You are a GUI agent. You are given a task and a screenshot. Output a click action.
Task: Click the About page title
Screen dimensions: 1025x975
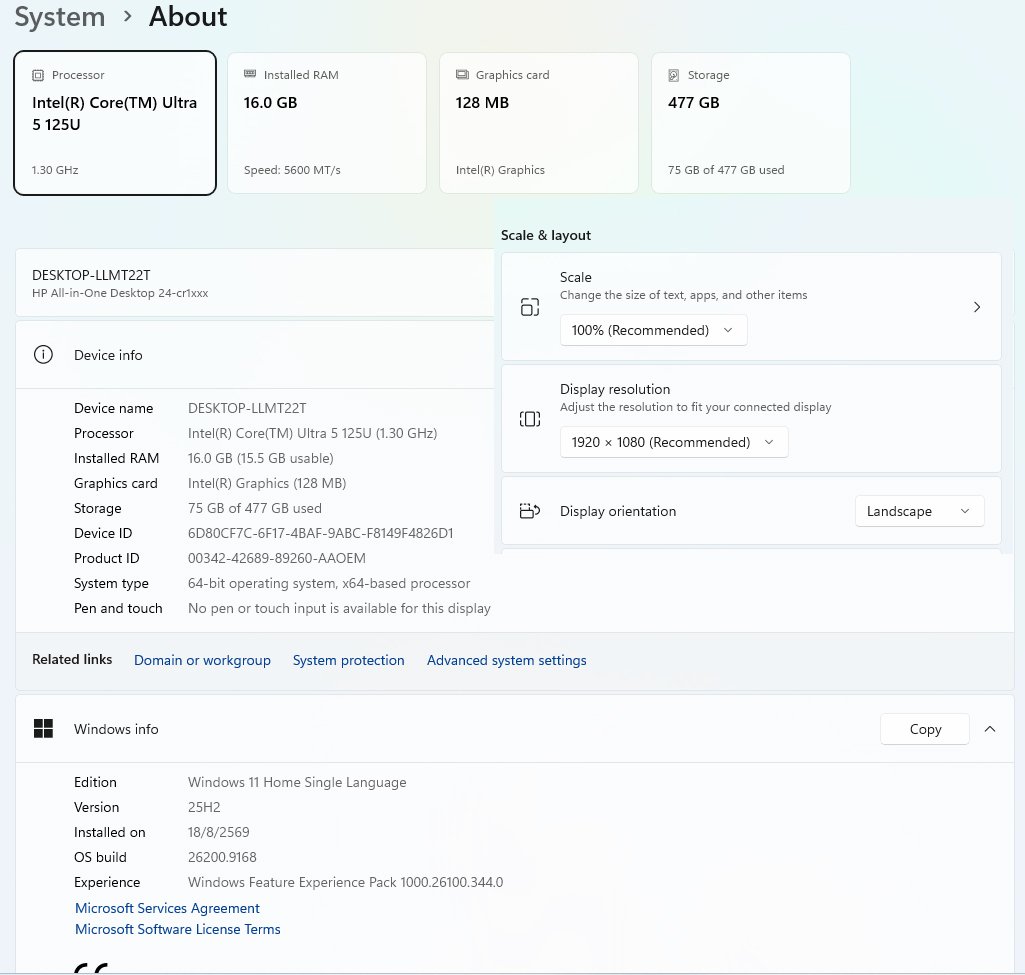pyautogui.click(x=188, y=17)
